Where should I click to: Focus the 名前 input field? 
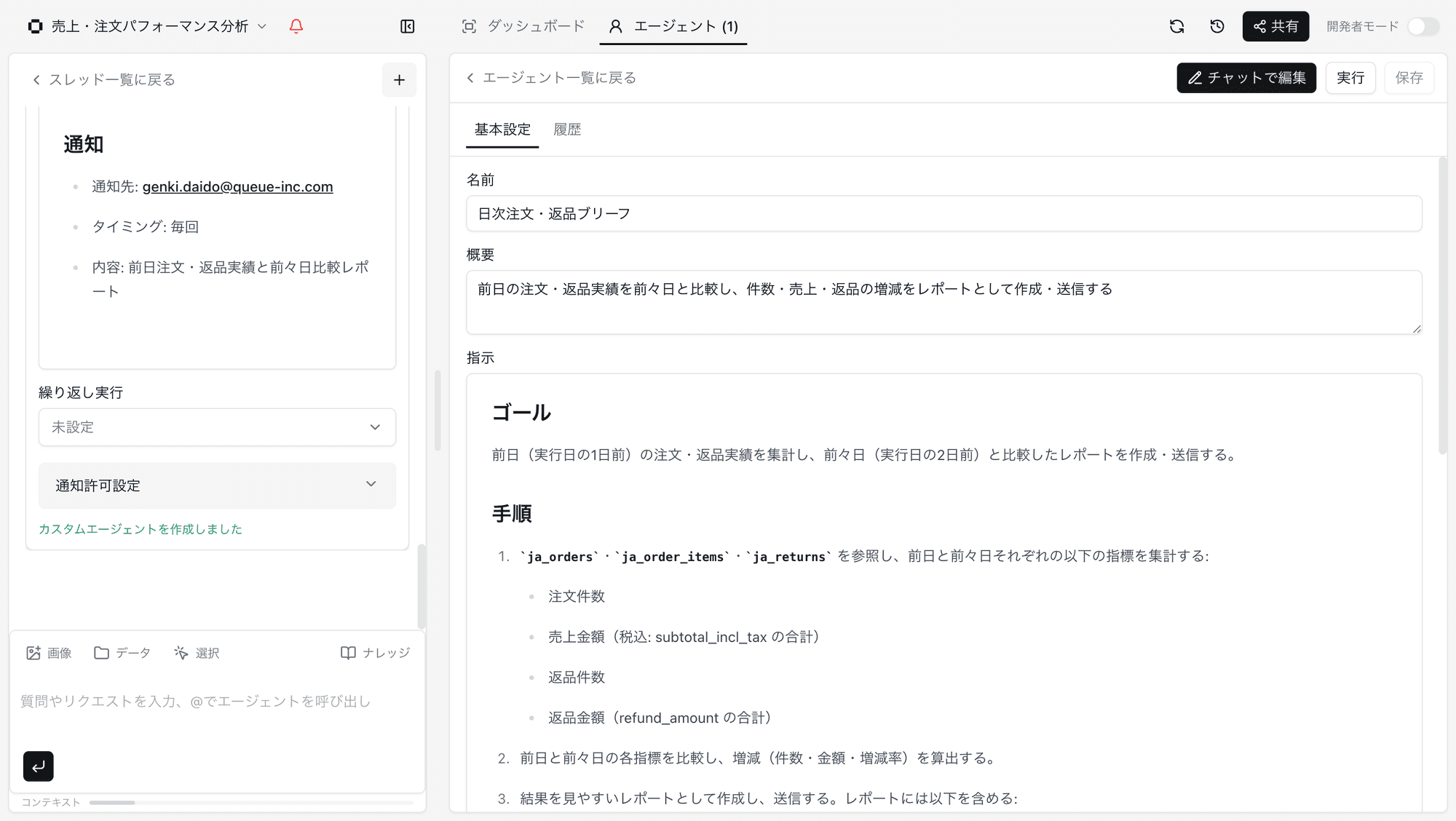point(943,214)
